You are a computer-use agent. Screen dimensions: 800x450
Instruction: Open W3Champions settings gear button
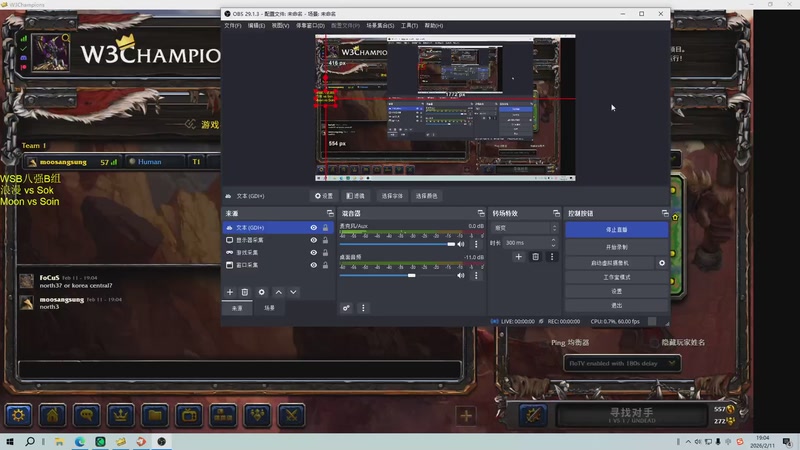click(x=18, y=415)
